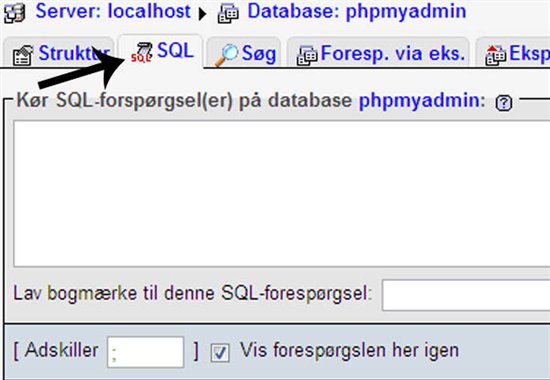Image resolution: width=550 pixels, height=380 pixels.
Task: Open the partially visible Eksp tab
Action: (x=529, y=53)
